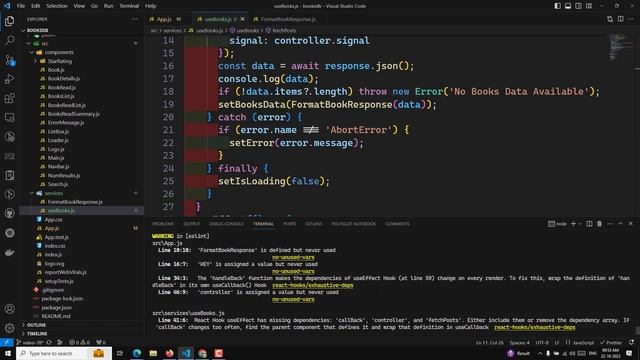Close the useBooks.js editor tab

point(242,19)
